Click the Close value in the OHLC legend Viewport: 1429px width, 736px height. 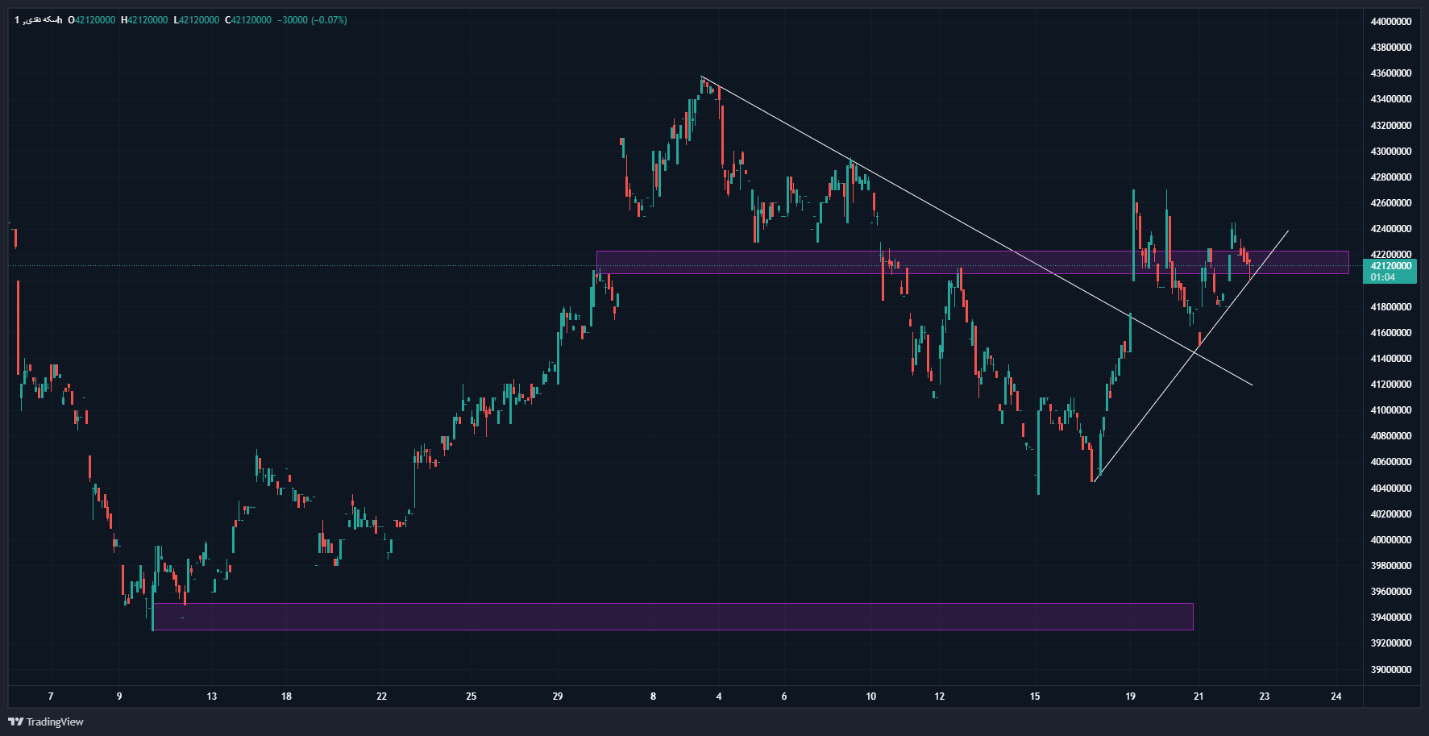(x=250, y=20)
